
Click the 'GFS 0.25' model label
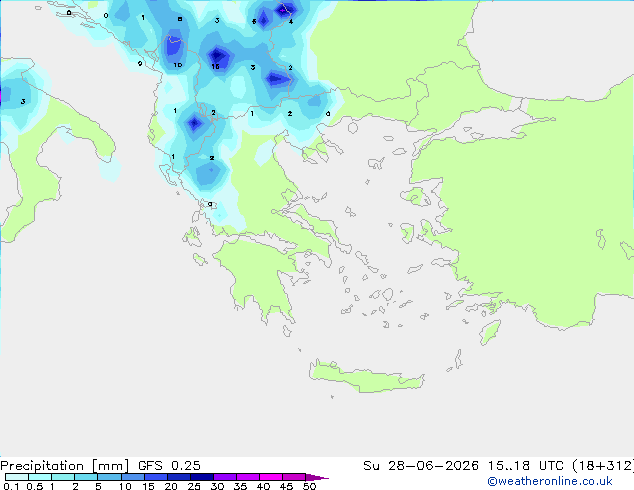pyautogui.click(x=169, y=466)
